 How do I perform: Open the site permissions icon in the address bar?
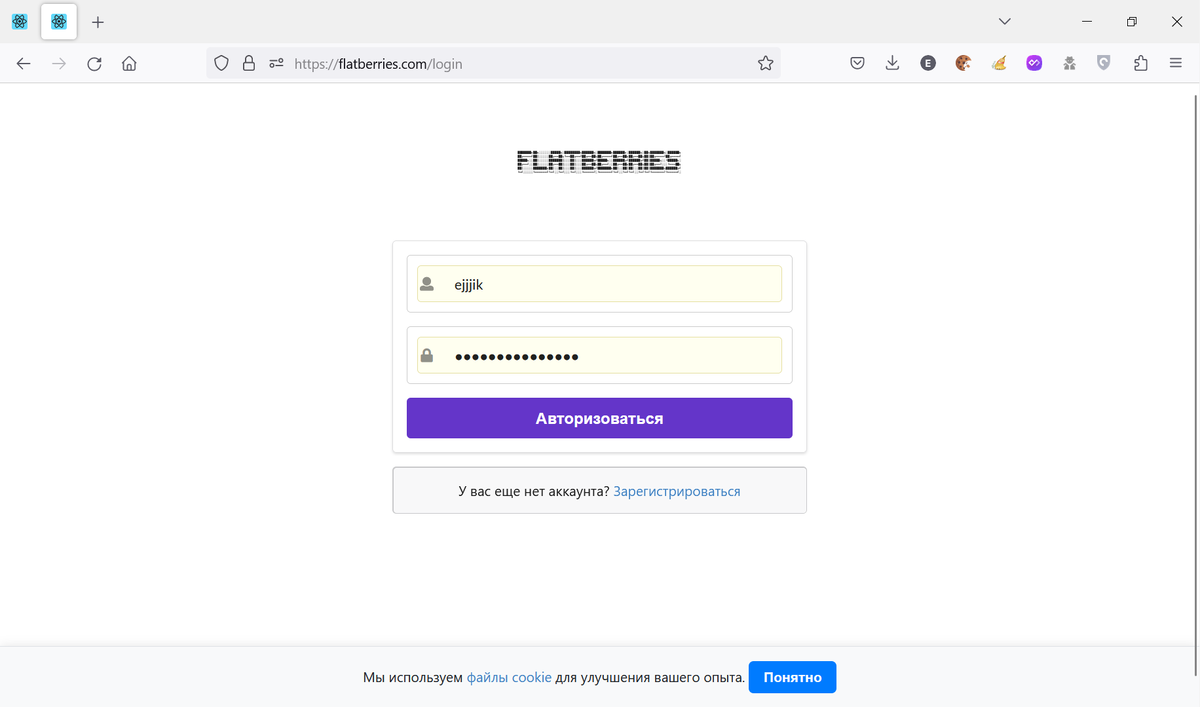coord(277,64)
